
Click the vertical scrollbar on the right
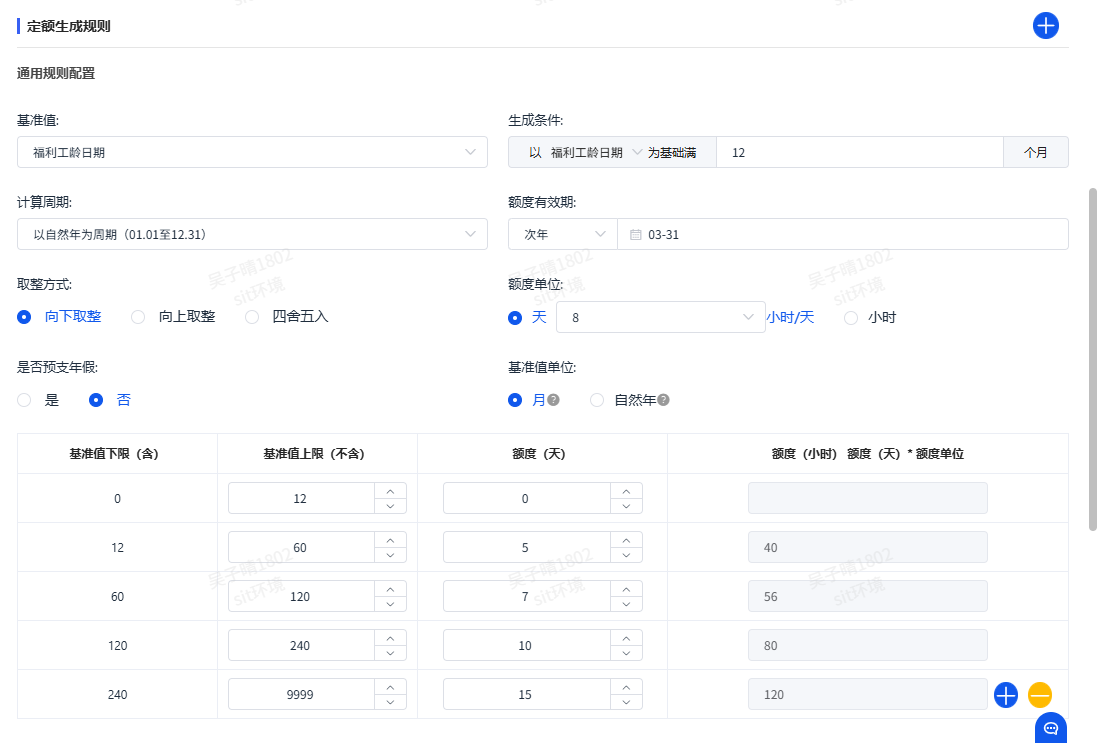(1091, 358)
